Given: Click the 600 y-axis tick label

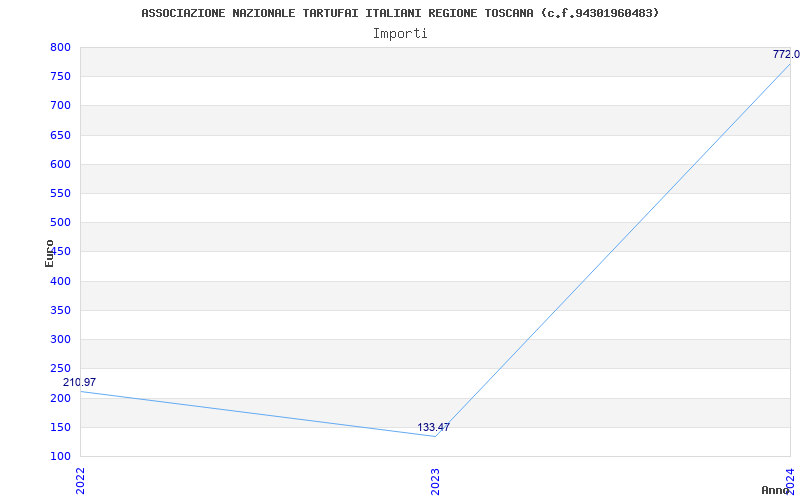Looking at the screenshot, I should click(60, 164).
